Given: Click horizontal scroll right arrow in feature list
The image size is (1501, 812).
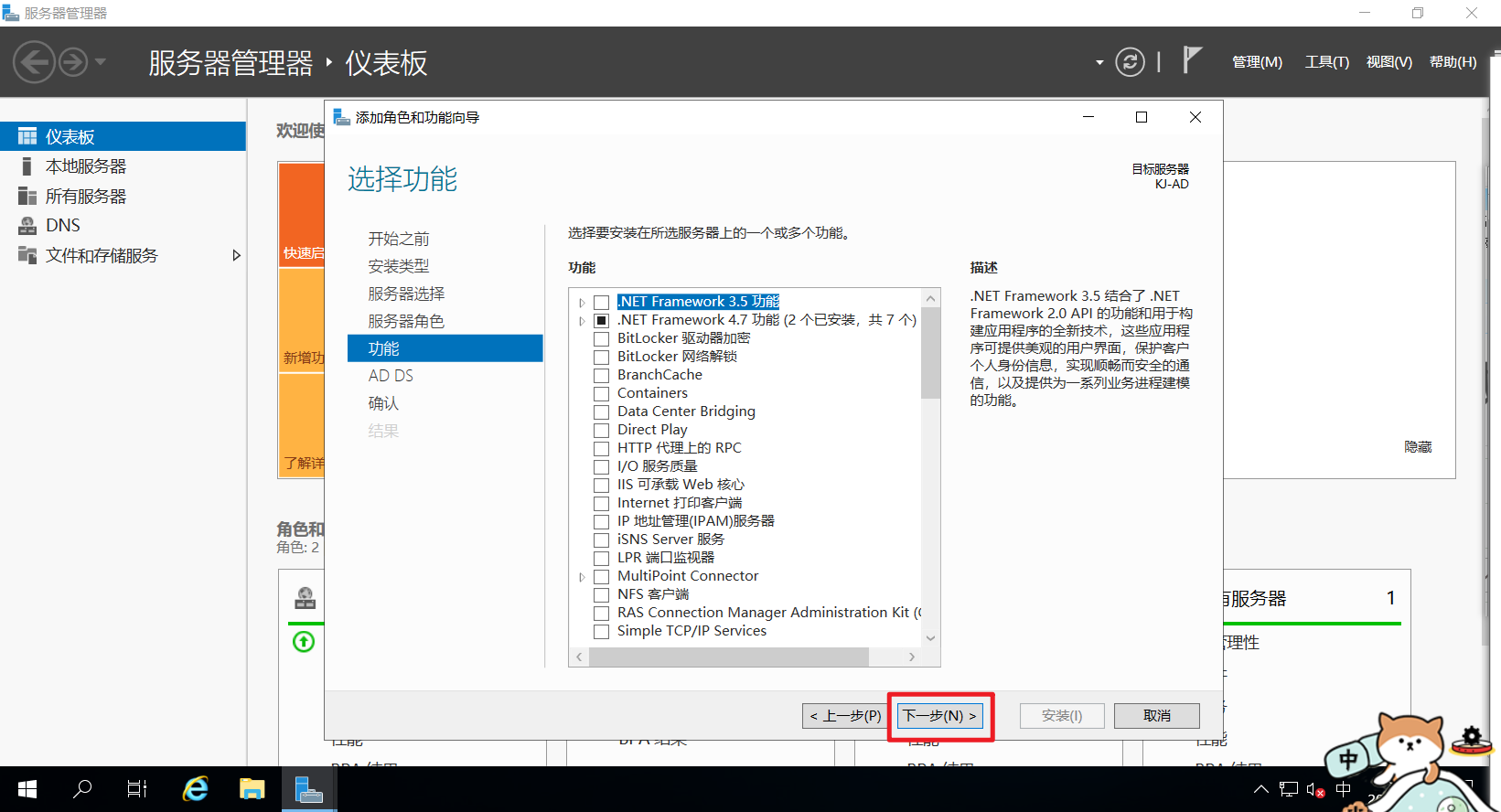Looking at the screenshot, I should pyautogui.click(x=912, y=657).
